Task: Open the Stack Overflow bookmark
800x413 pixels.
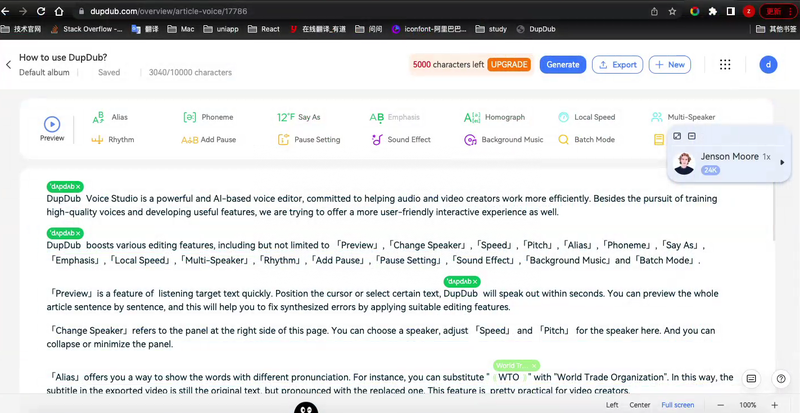Action: 87,29
